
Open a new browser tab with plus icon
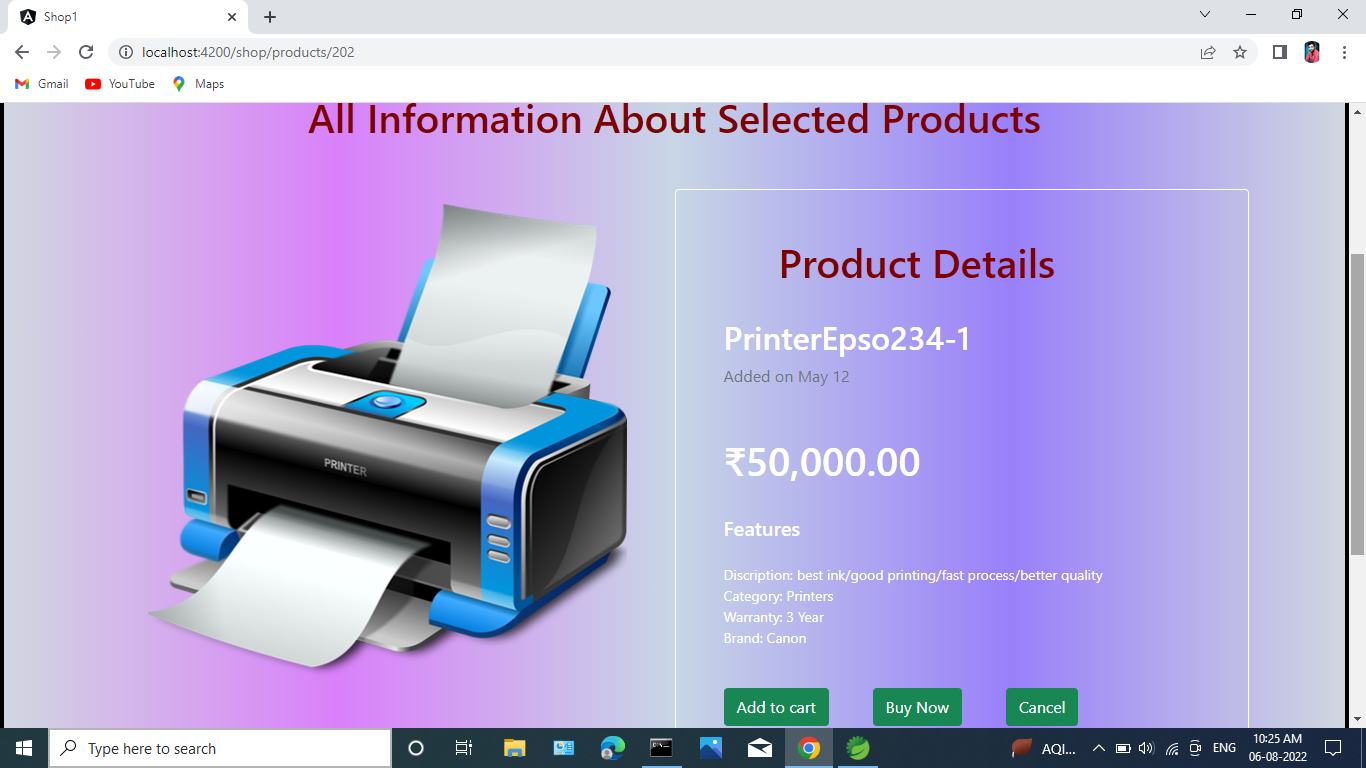pos(270,17)
